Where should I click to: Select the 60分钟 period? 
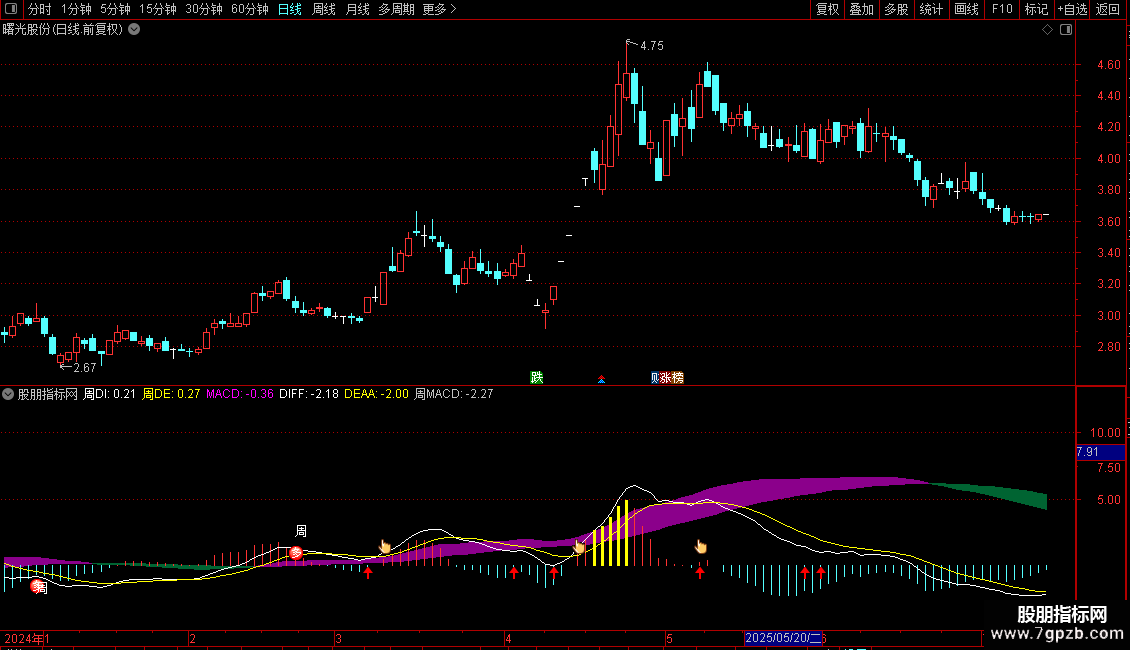250,9
